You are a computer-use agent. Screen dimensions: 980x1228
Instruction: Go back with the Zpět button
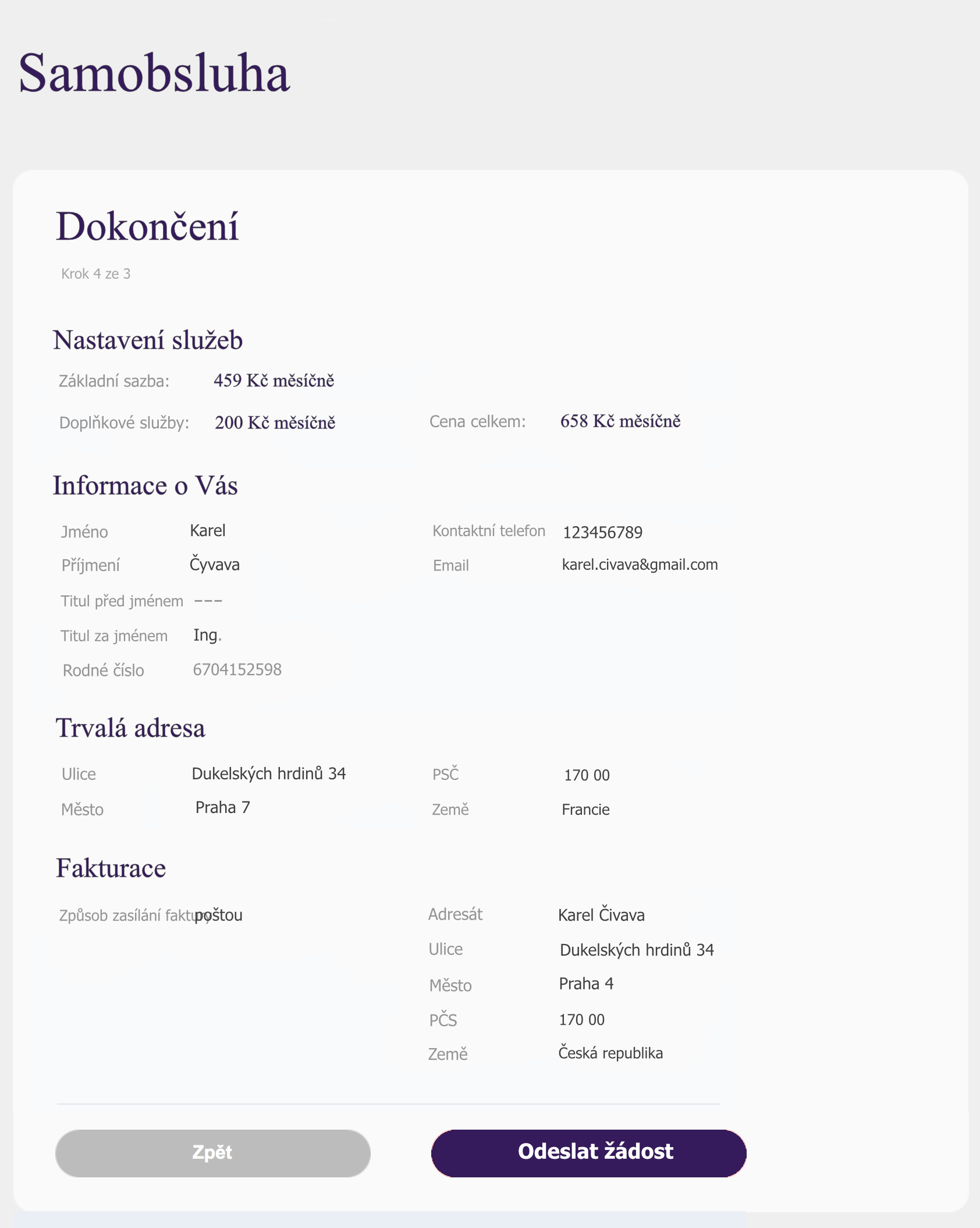pos(213,1153)
